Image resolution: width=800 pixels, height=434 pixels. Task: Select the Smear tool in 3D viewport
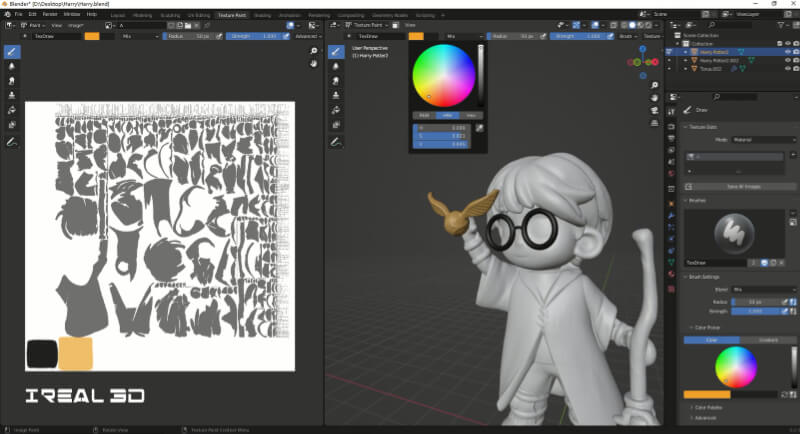(x=336, y=81)
